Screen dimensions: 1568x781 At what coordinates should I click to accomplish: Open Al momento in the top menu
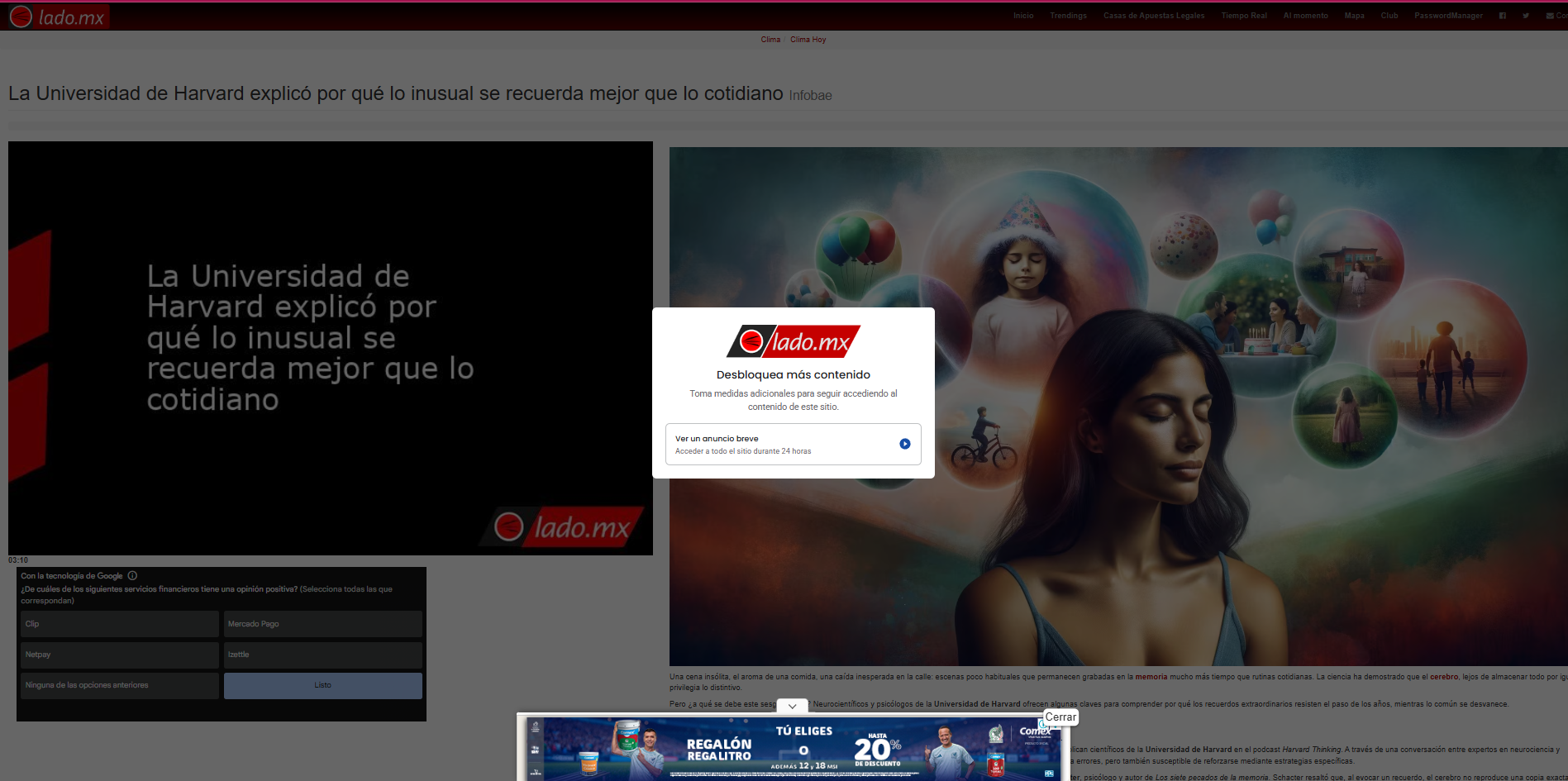(x=1306, y=16)
